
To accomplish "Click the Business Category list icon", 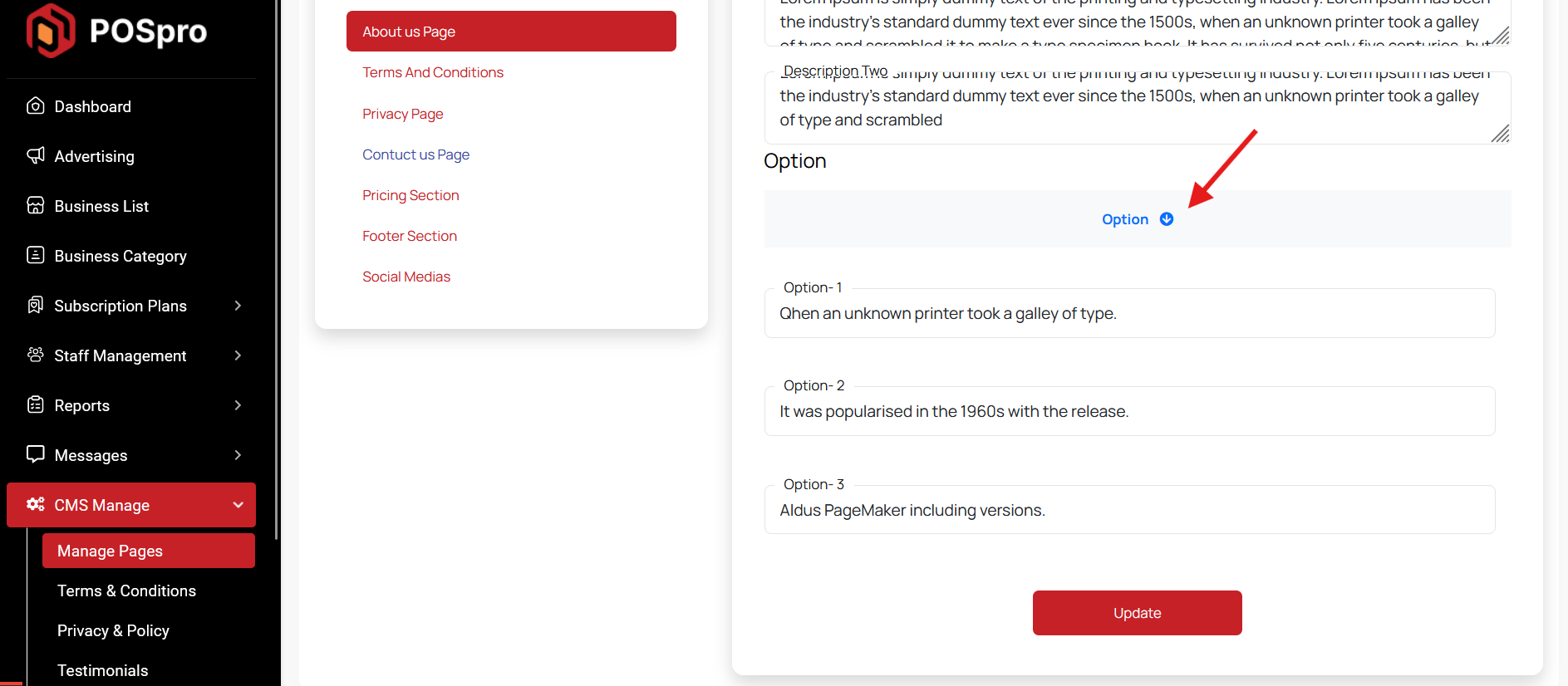I will [35, 255].
